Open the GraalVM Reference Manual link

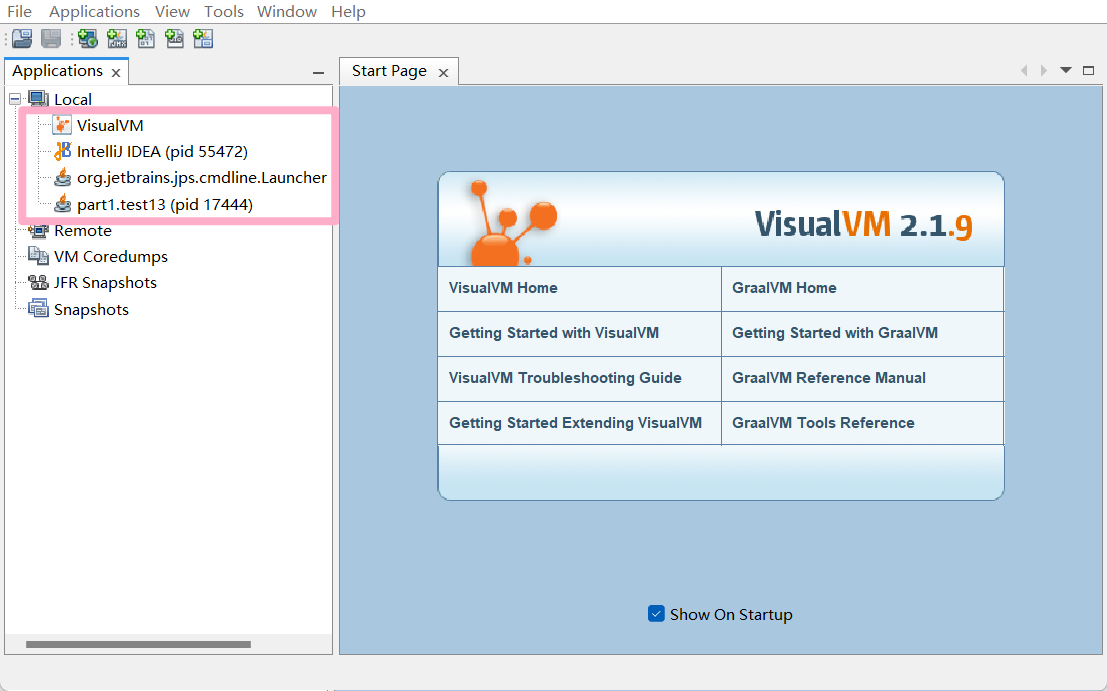(x=829, y=378)
